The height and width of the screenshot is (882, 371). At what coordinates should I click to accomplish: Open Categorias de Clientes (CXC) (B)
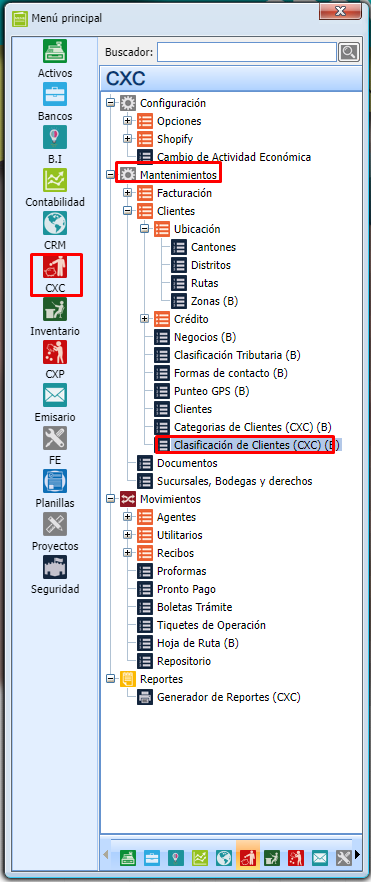pyautogui.click(x=253, y=427)
